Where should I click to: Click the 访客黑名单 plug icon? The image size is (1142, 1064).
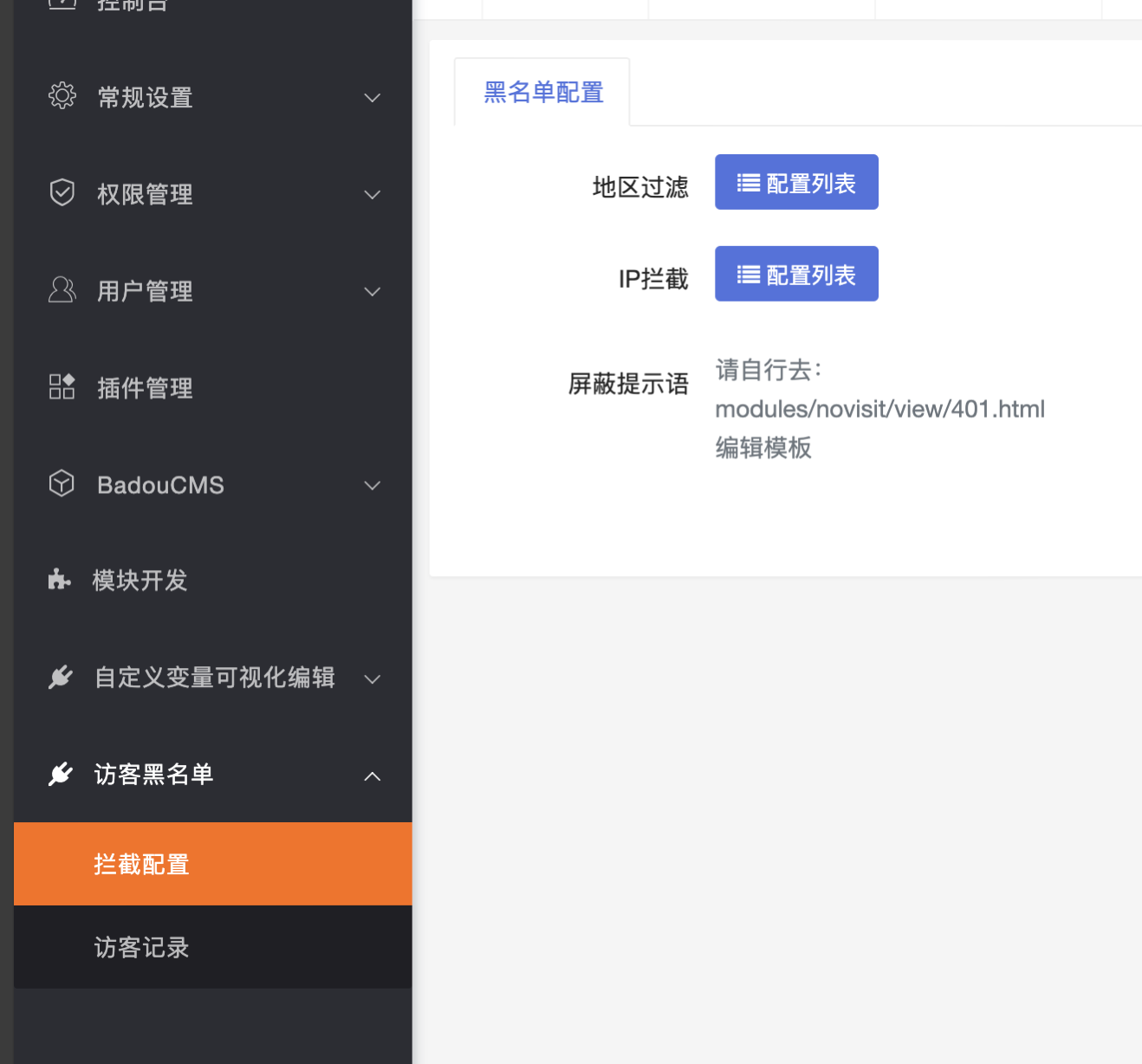(60, 774)
